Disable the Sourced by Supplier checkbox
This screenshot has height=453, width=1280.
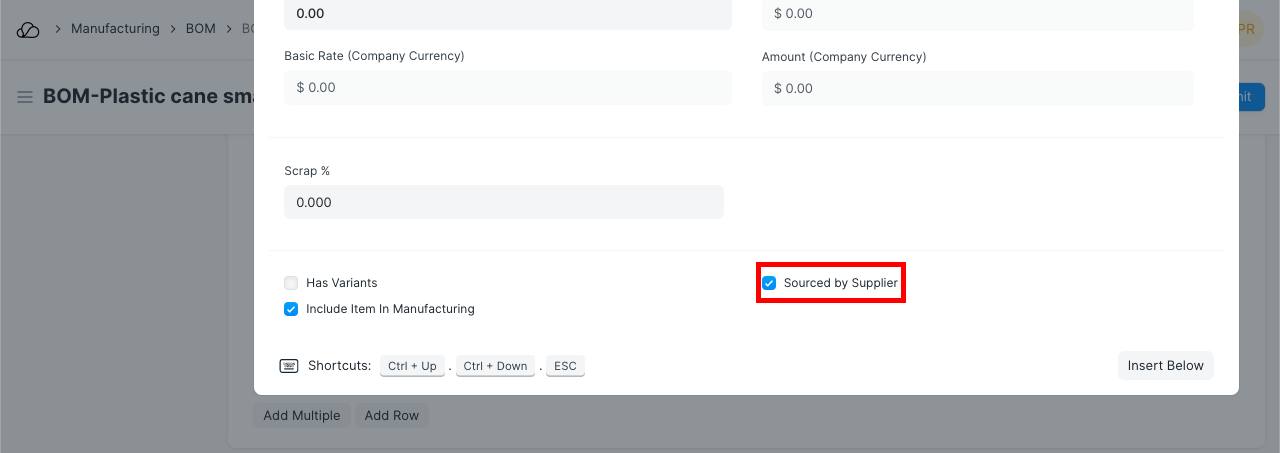pyautogui.click(x=769, y=283)
